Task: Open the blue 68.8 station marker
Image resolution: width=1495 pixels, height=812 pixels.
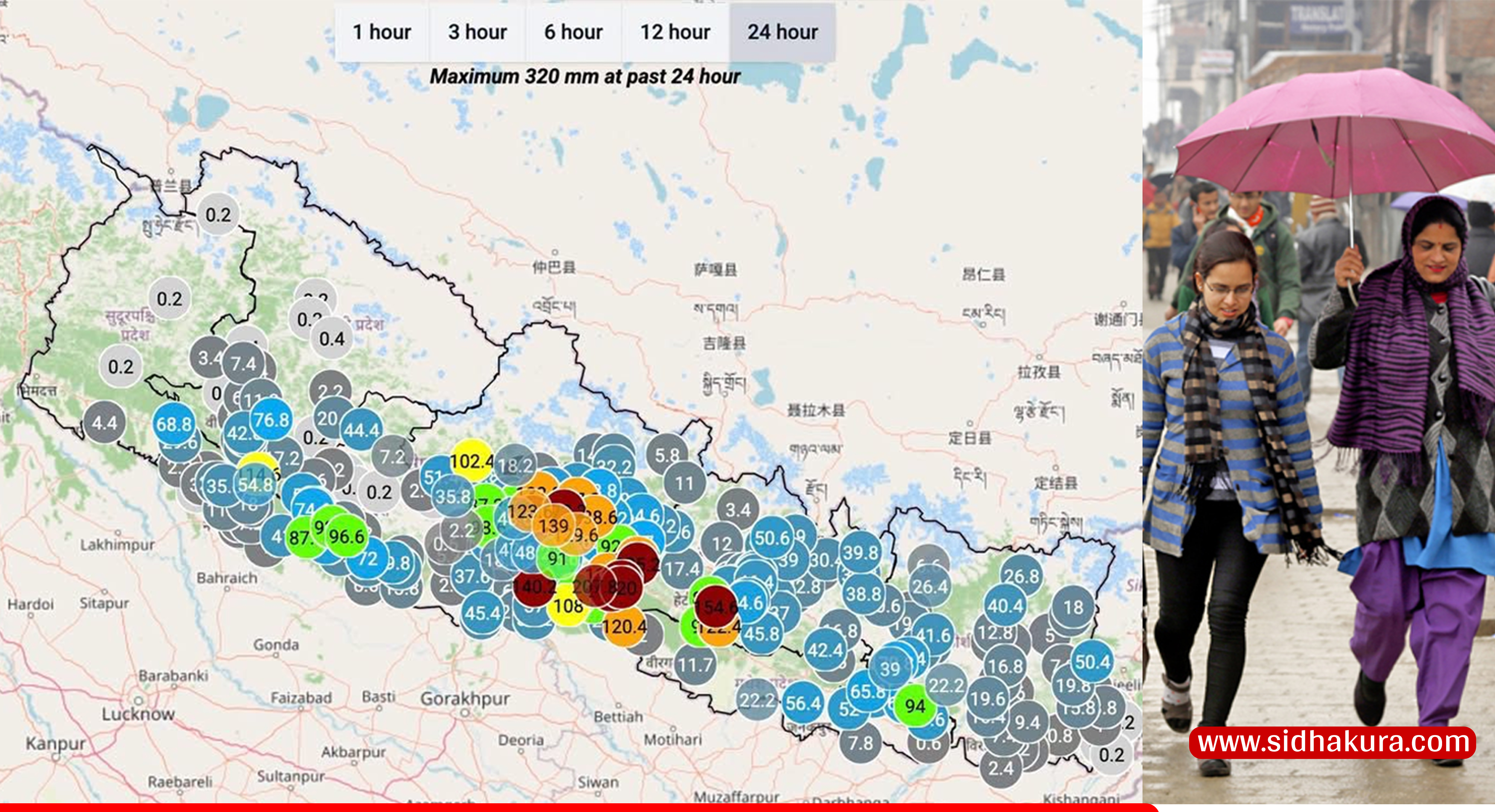Action: point(174,424)
